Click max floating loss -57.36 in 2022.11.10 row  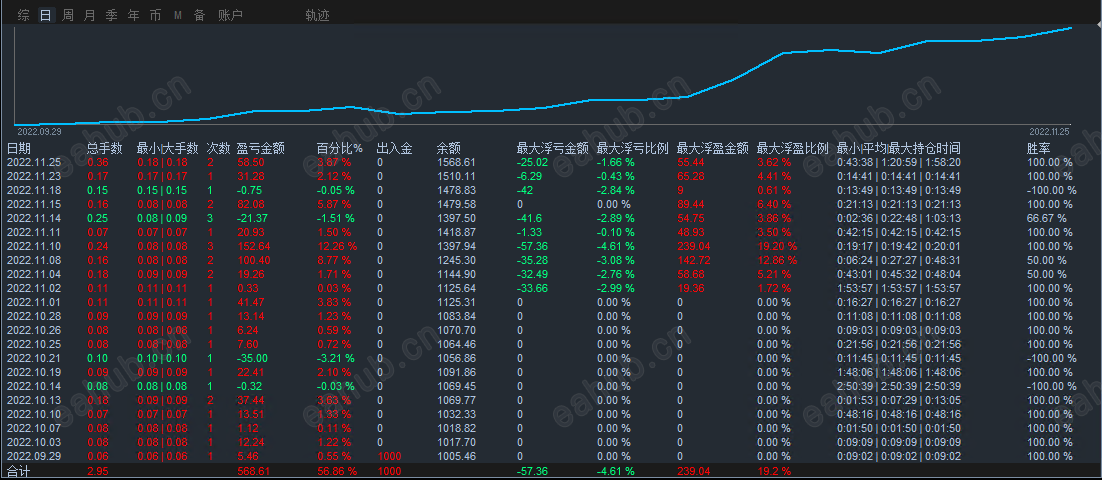pyautogui.click(x=532, y=246)
